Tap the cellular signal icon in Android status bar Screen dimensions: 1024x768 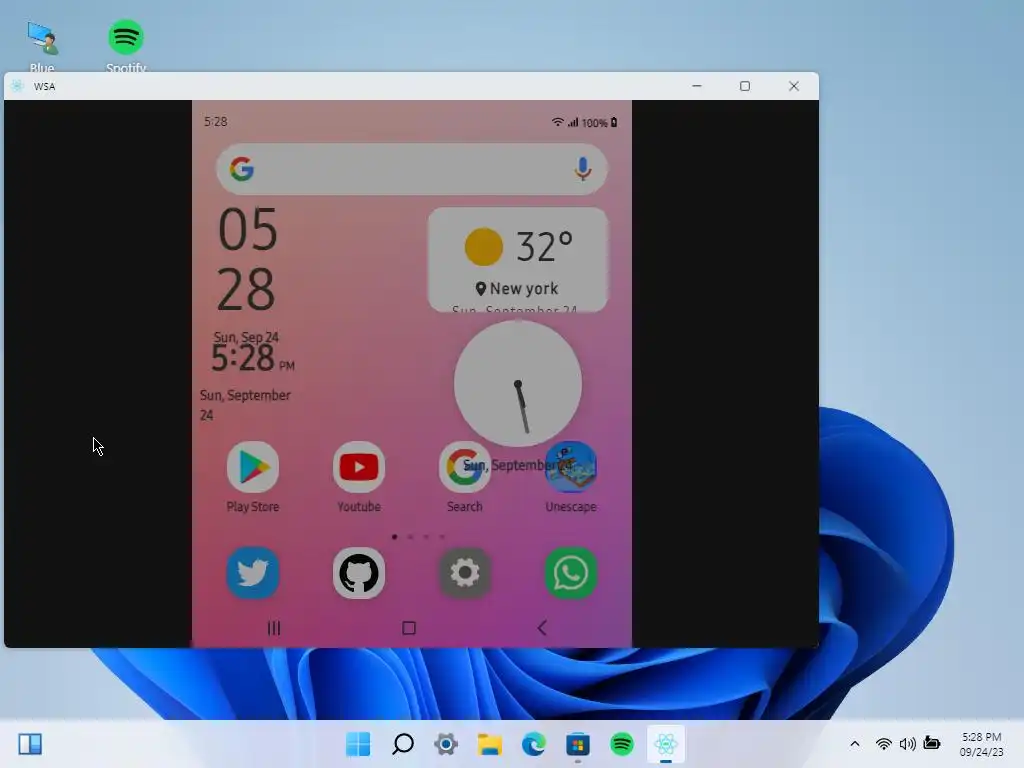(x=573, y=122)
